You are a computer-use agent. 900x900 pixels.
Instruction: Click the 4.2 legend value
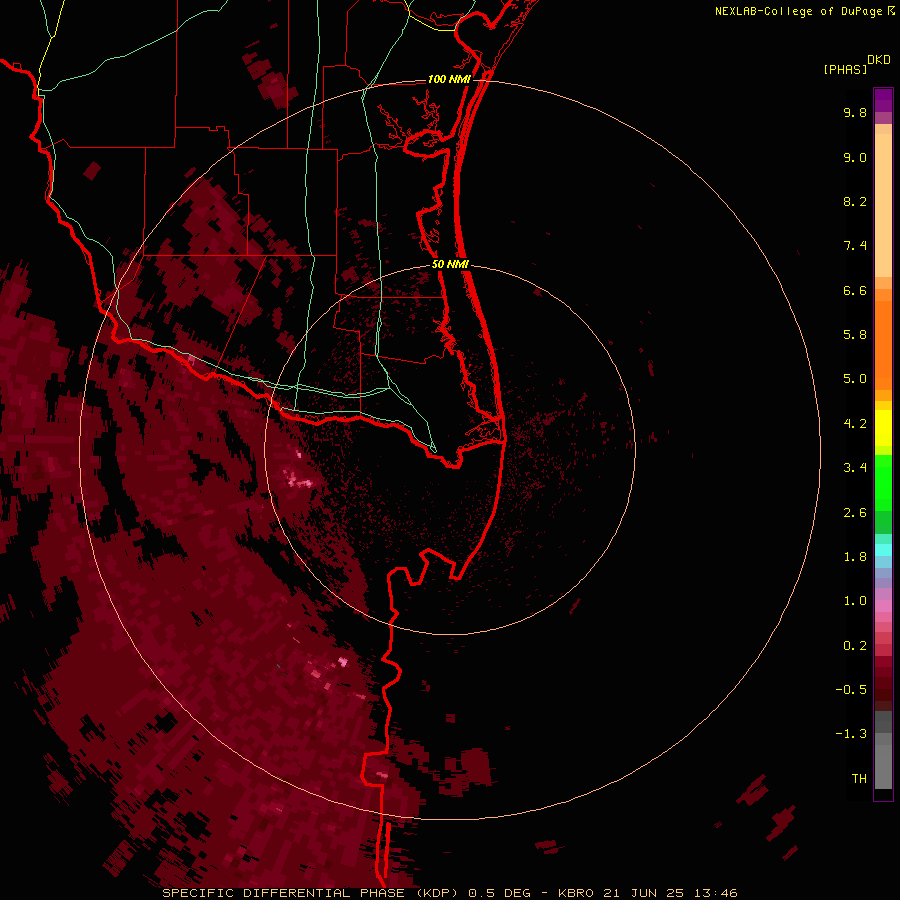click(x=855, y=424)
